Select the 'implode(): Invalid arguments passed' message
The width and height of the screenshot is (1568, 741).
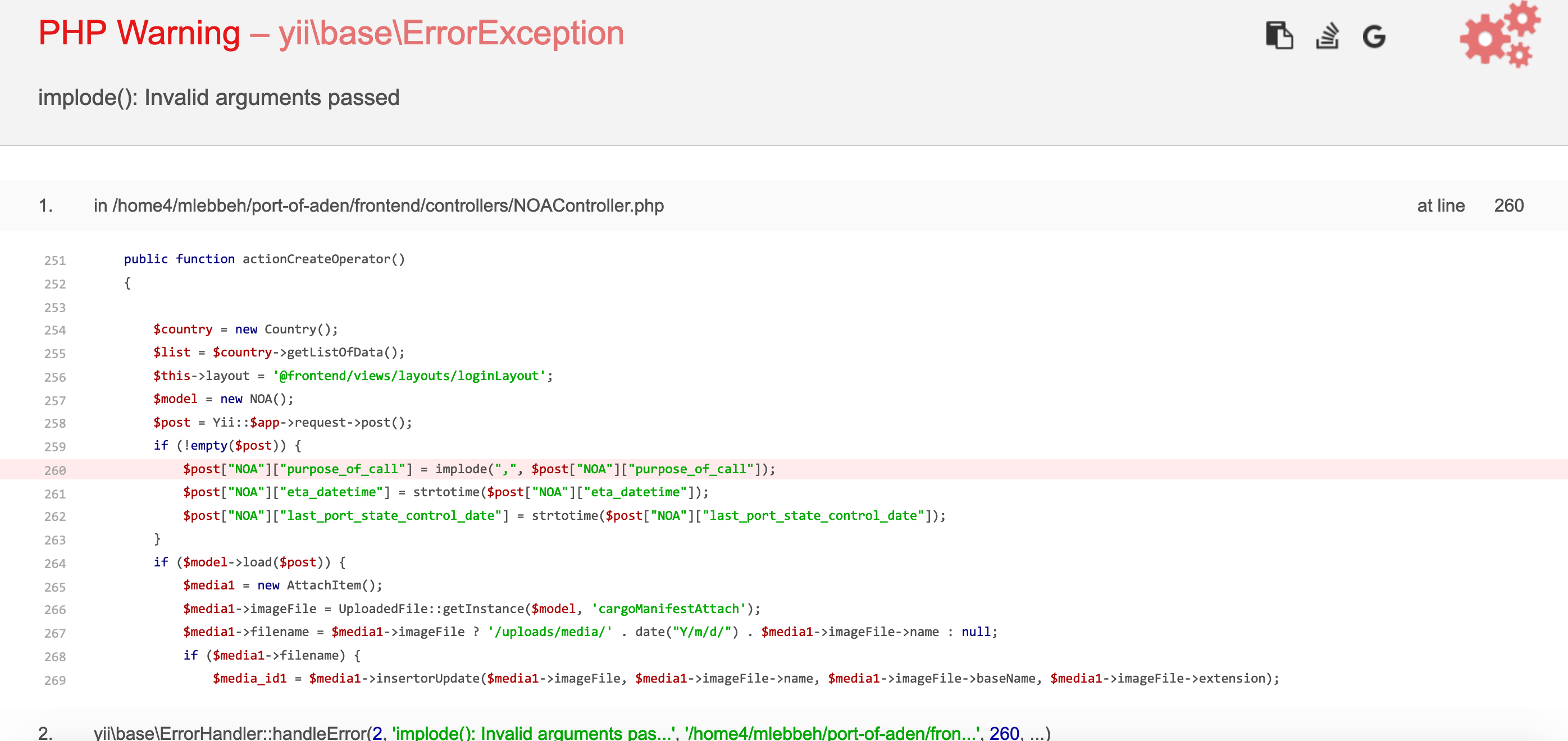click(x=218, y=97)
